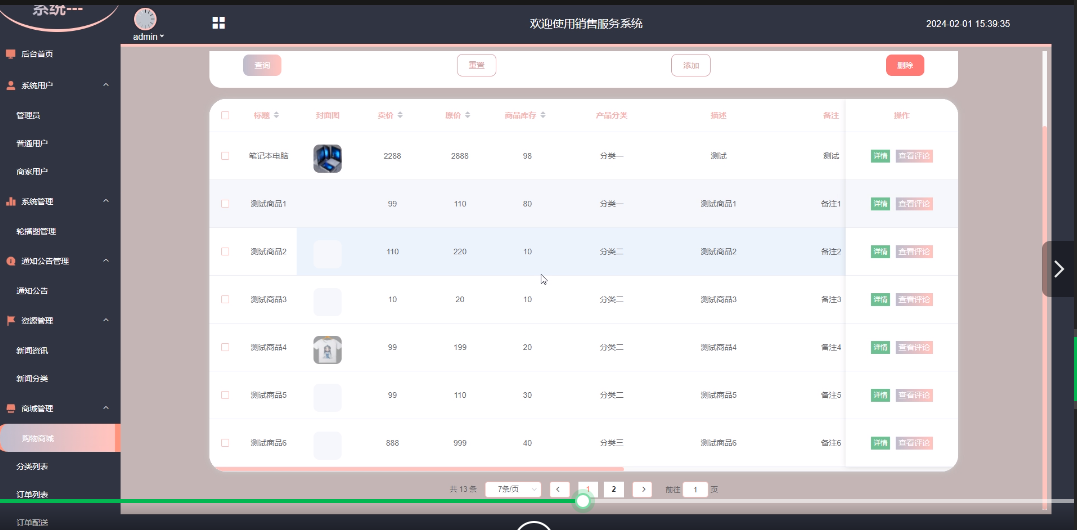The height and width of the screenshot is (530, 1077).
Task: Go to previous page with left arrow
Action: point(559,489)
